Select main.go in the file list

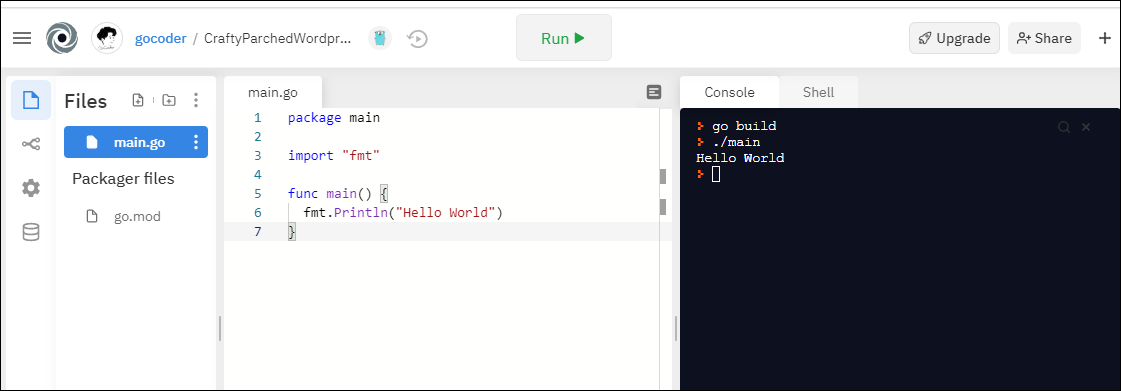click(136, 142)
